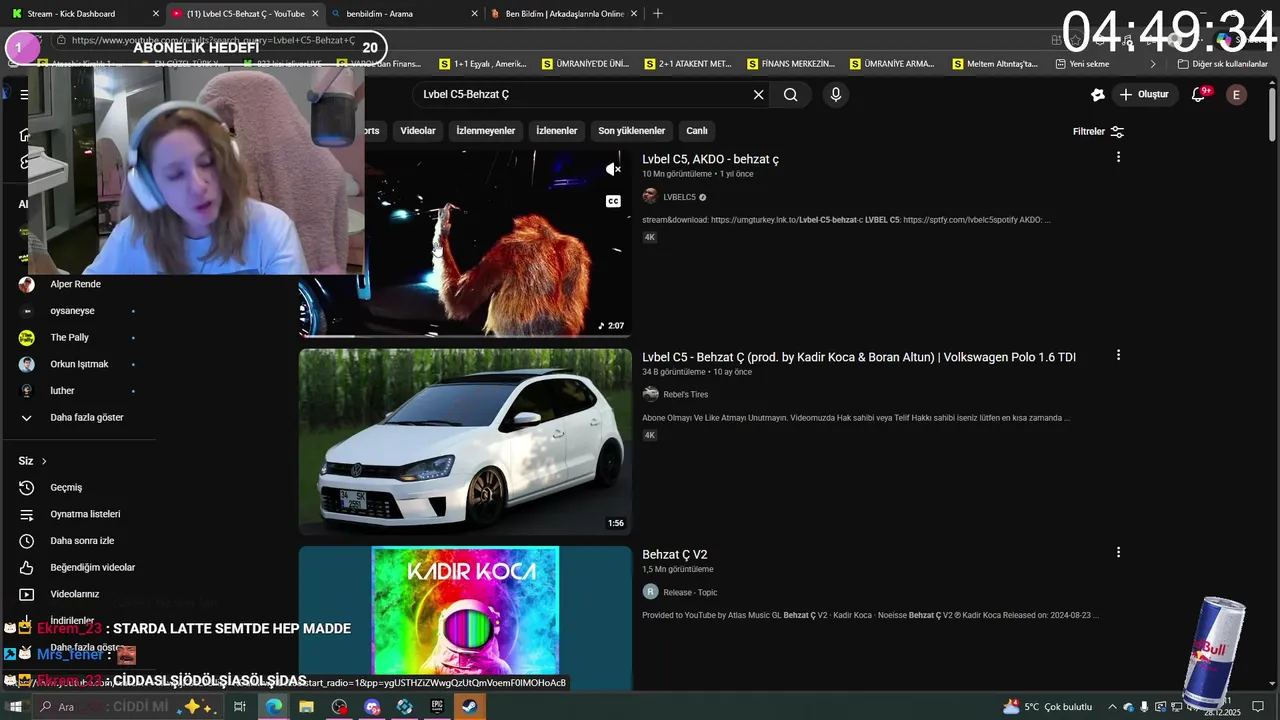Select the Son yüklenenler filter chip
Image resolution: width=1280 pixels, height=720 pixels.
[631, 131]
